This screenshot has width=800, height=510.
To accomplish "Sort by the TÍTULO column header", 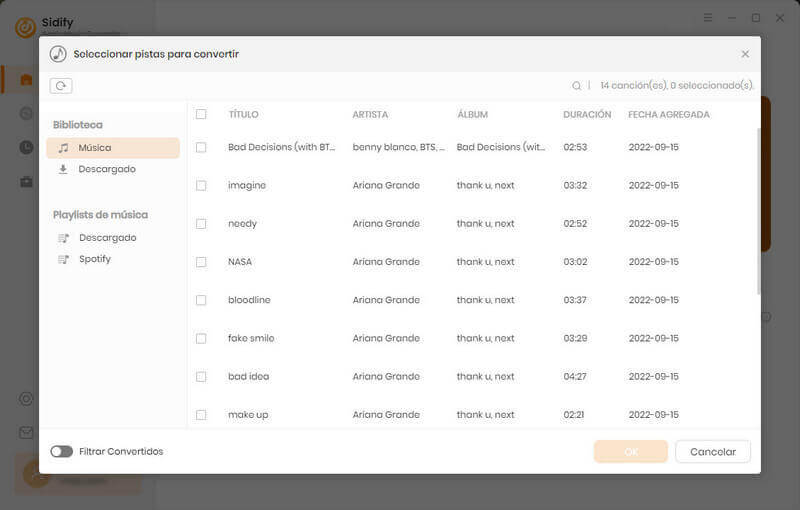I will coord(243,115).
